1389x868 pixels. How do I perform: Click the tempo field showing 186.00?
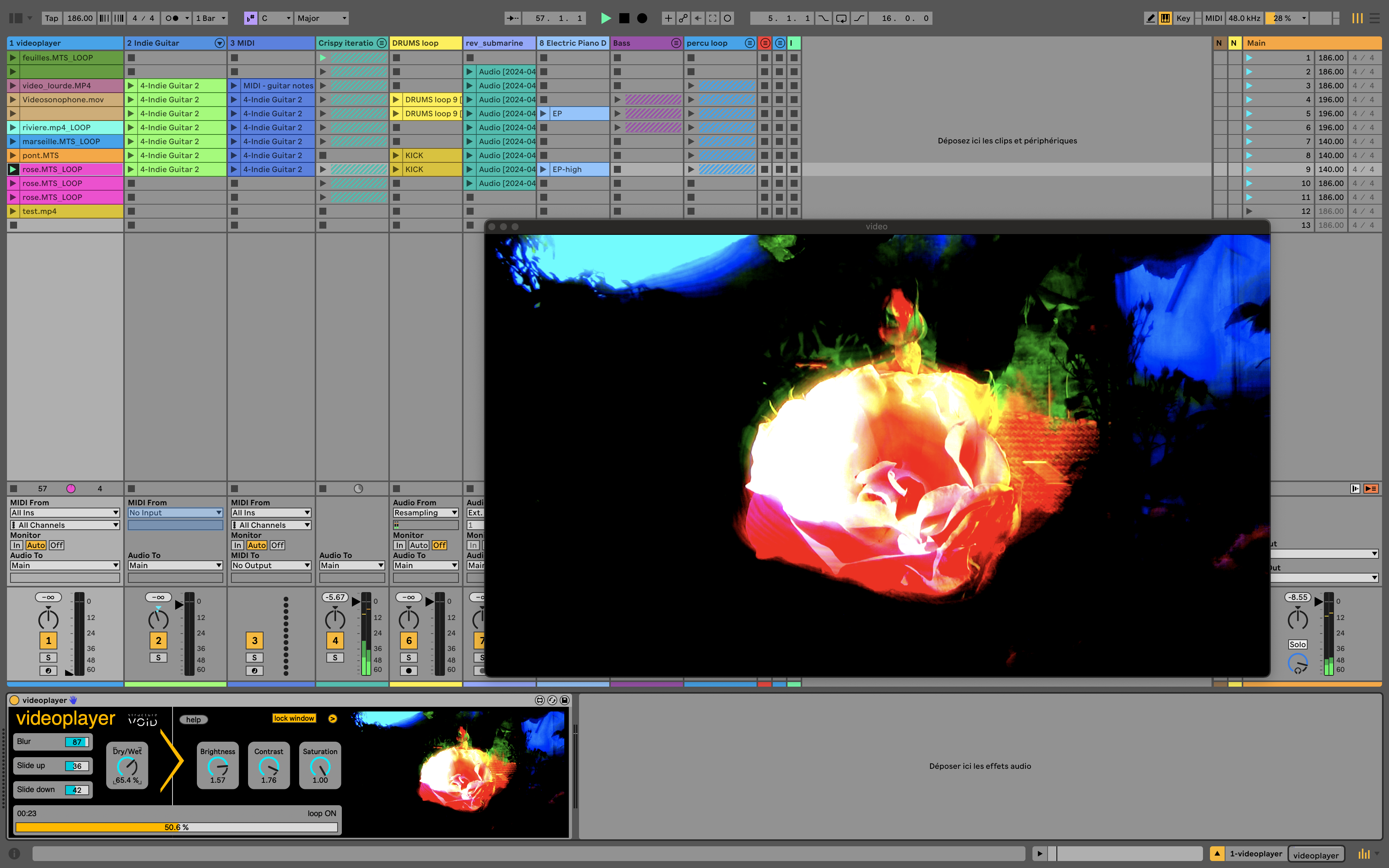coord(80,18)
